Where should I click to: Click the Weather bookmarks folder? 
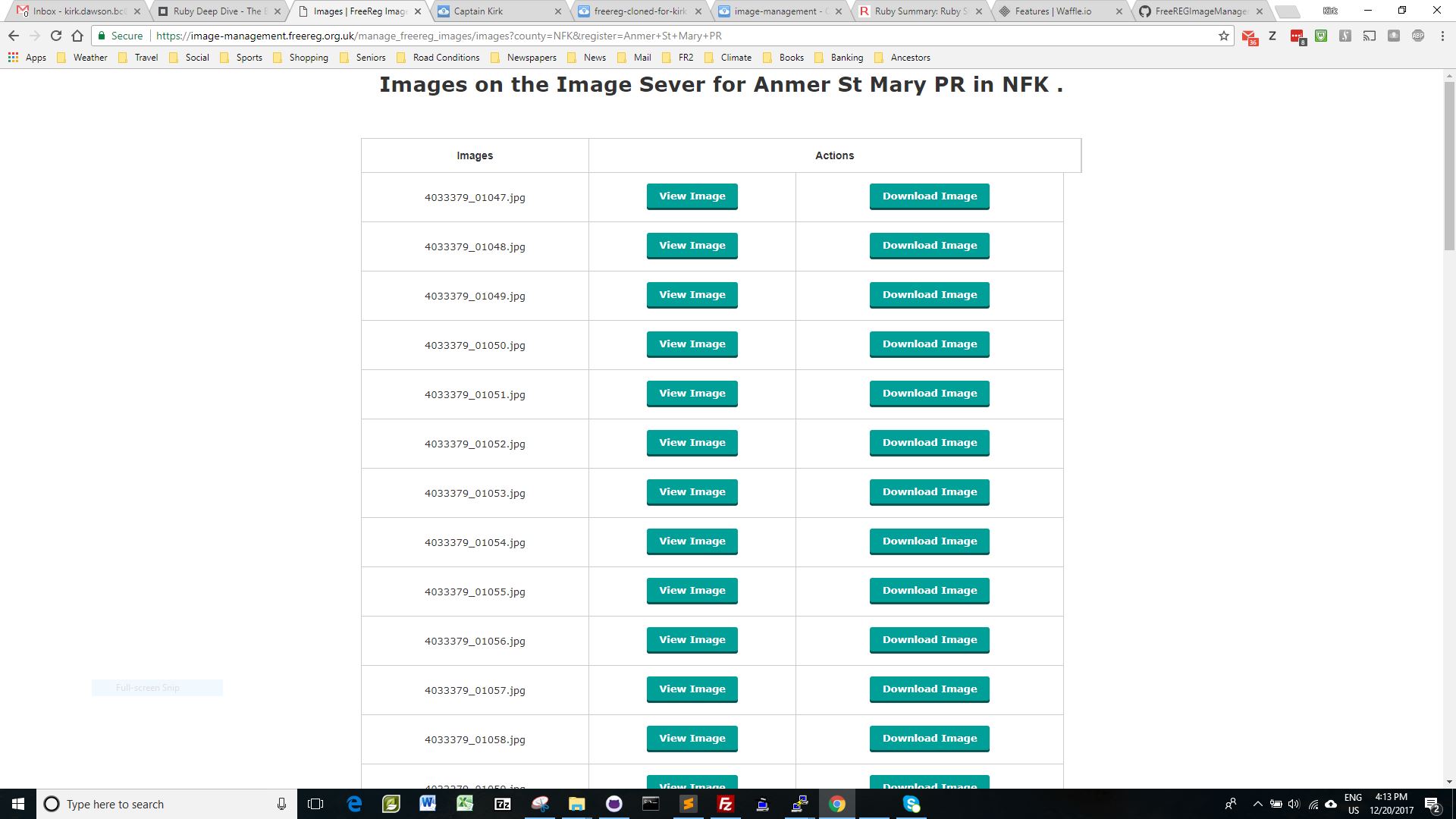tap(91, 57)
